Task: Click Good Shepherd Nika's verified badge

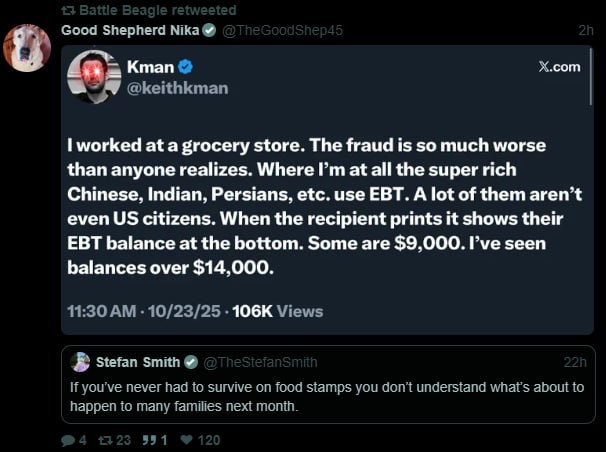Action: 209,30
